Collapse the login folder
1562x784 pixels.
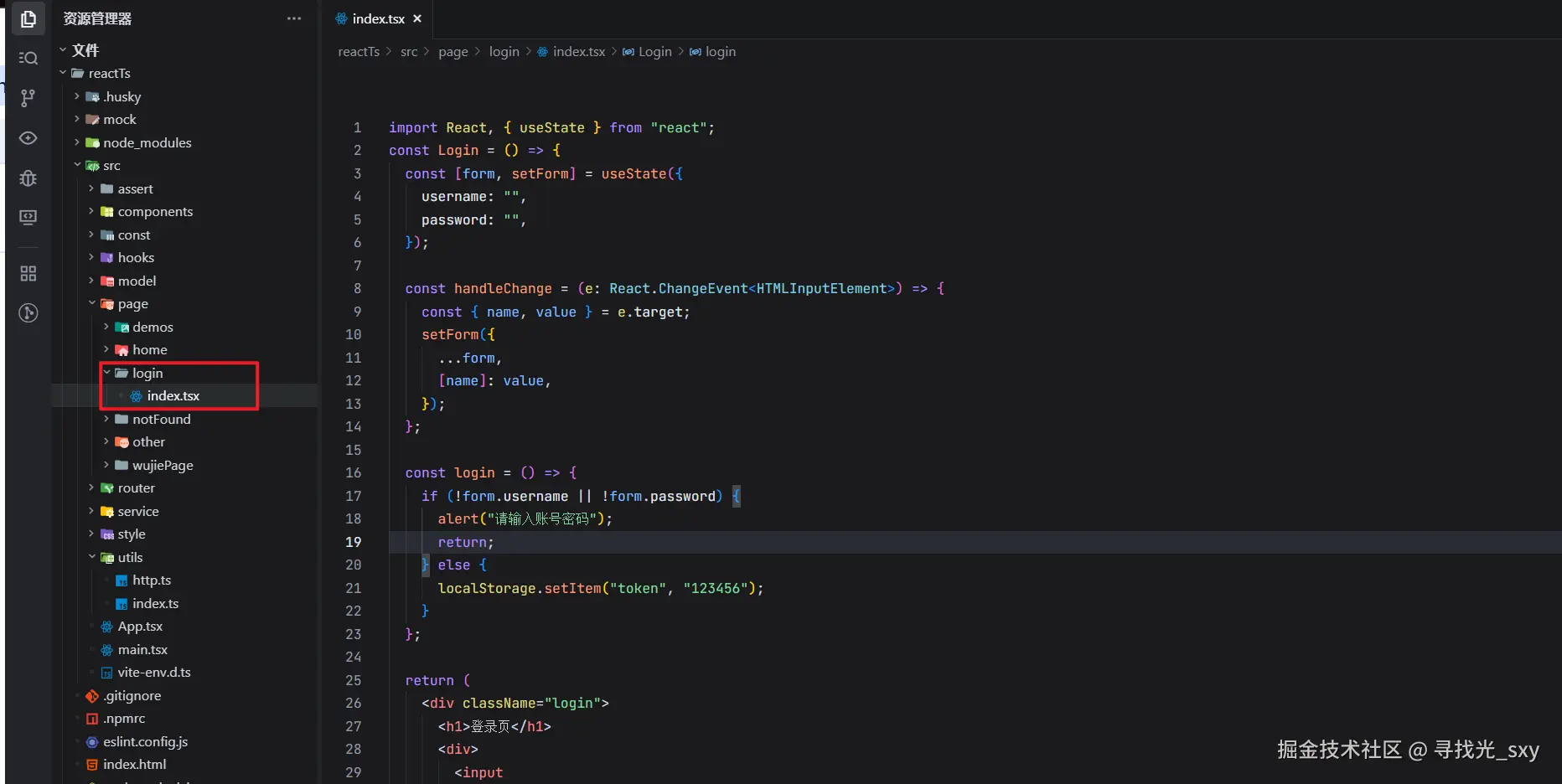coord(147,374)
